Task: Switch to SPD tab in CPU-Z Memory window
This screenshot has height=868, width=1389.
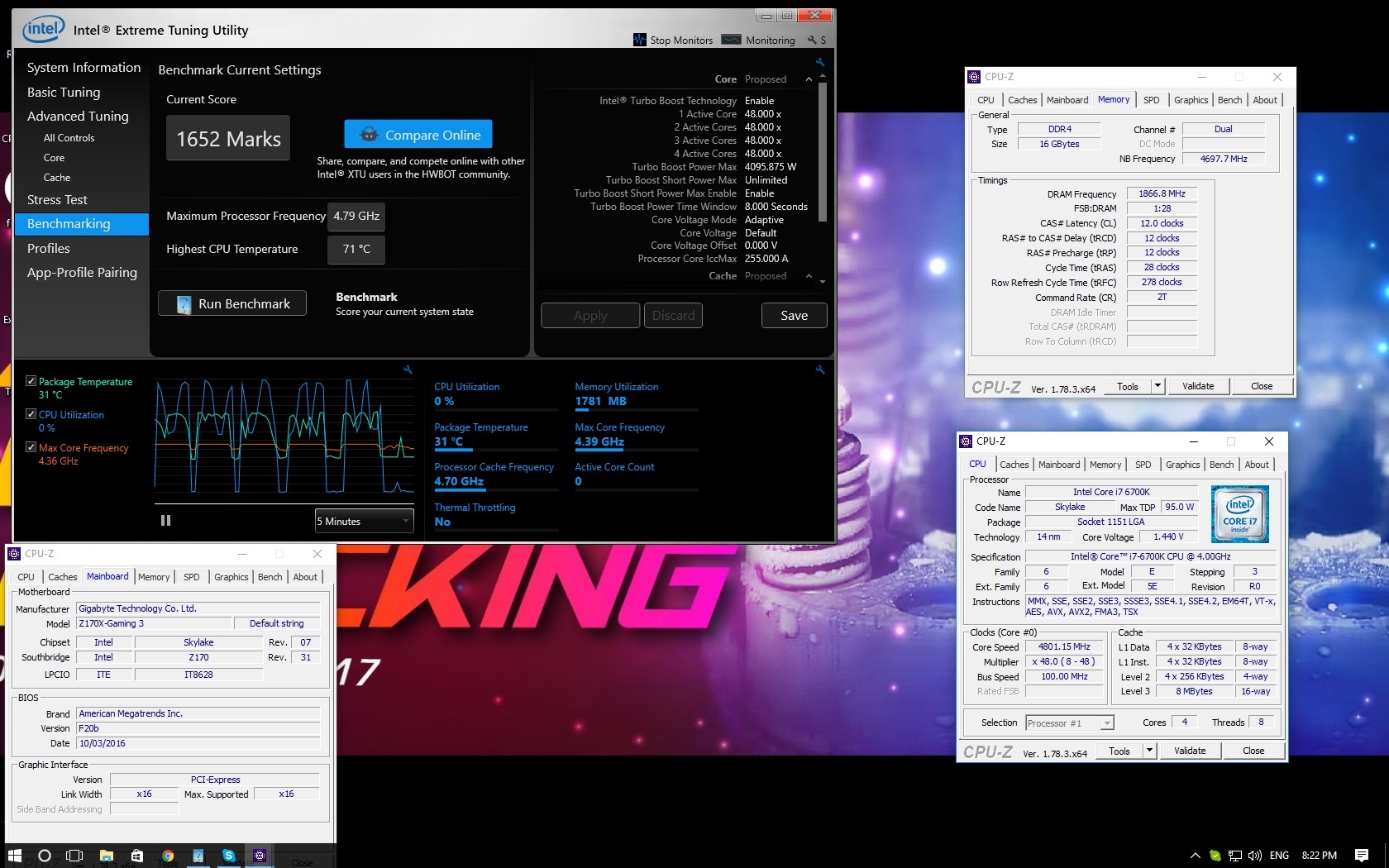Action: tap(1151, 100)
